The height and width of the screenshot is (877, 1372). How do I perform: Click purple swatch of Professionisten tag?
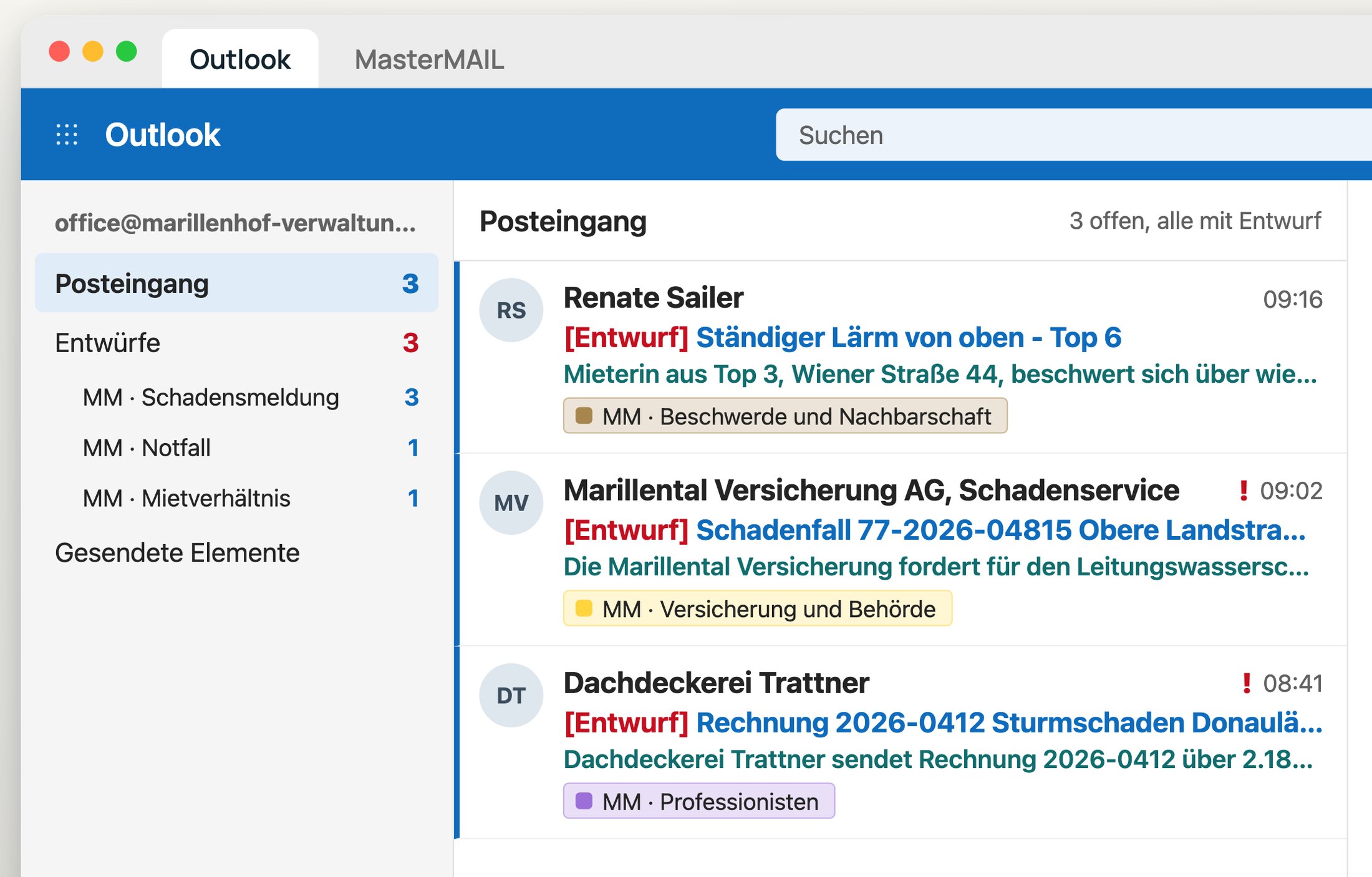click(x=584, y=801)
